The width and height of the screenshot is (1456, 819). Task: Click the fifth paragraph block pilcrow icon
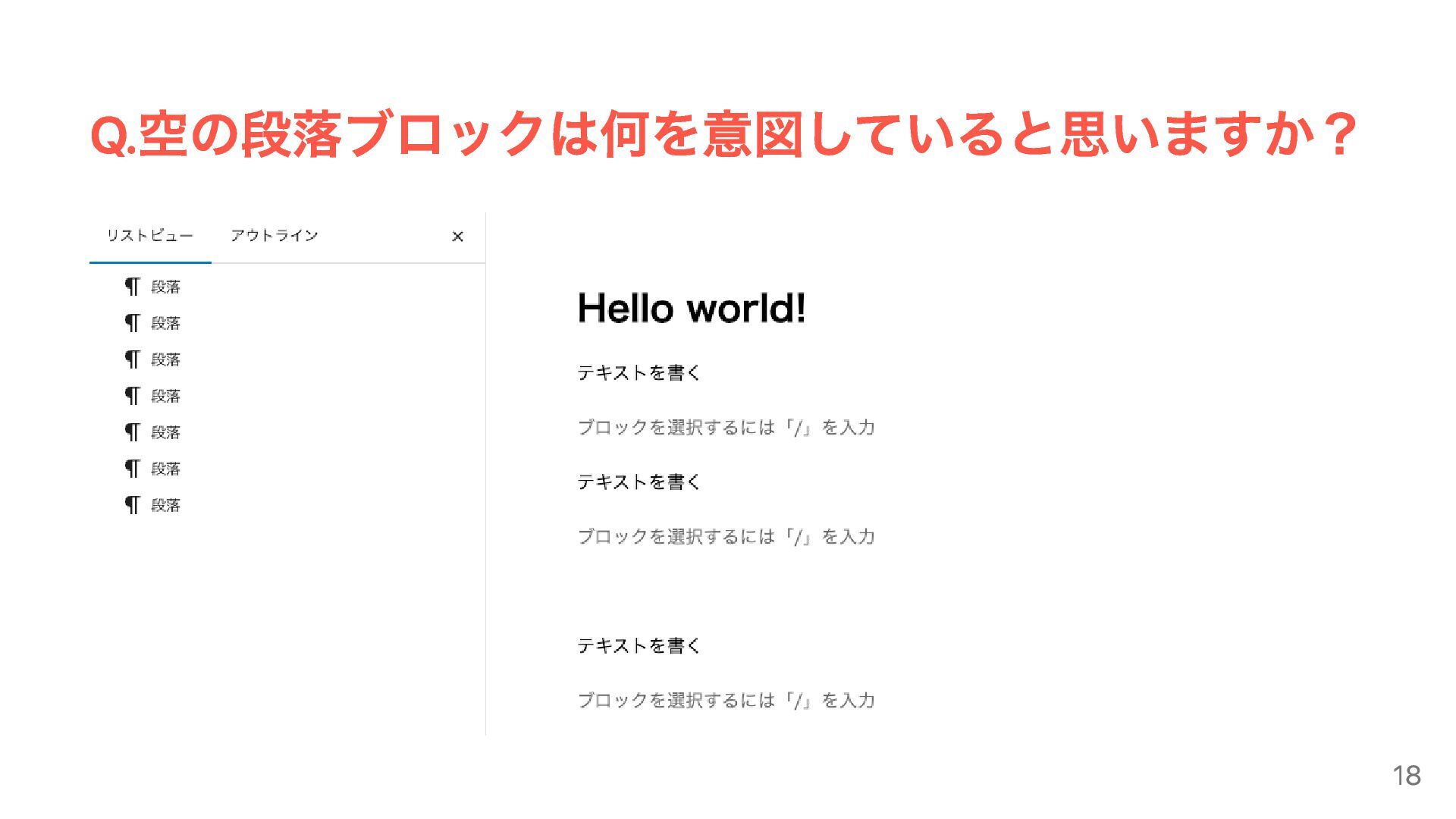pos(133,432)
